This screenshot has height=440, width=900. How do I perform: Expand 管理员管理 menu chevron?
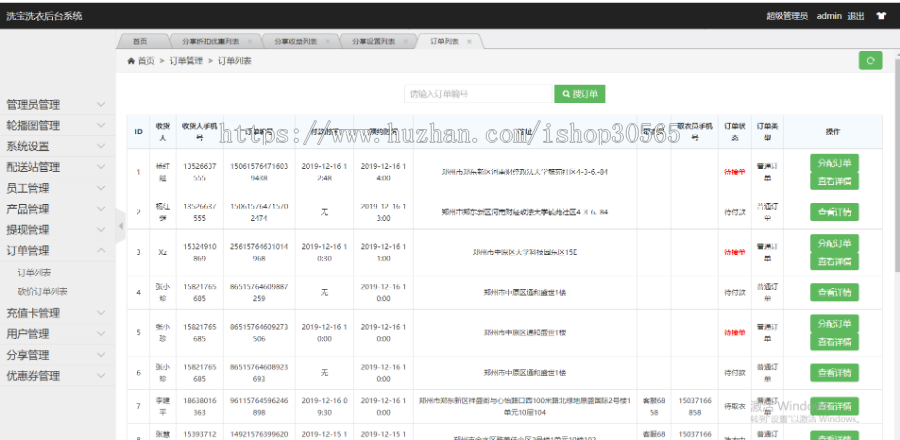pyautogui.click(x=101, y=104)
